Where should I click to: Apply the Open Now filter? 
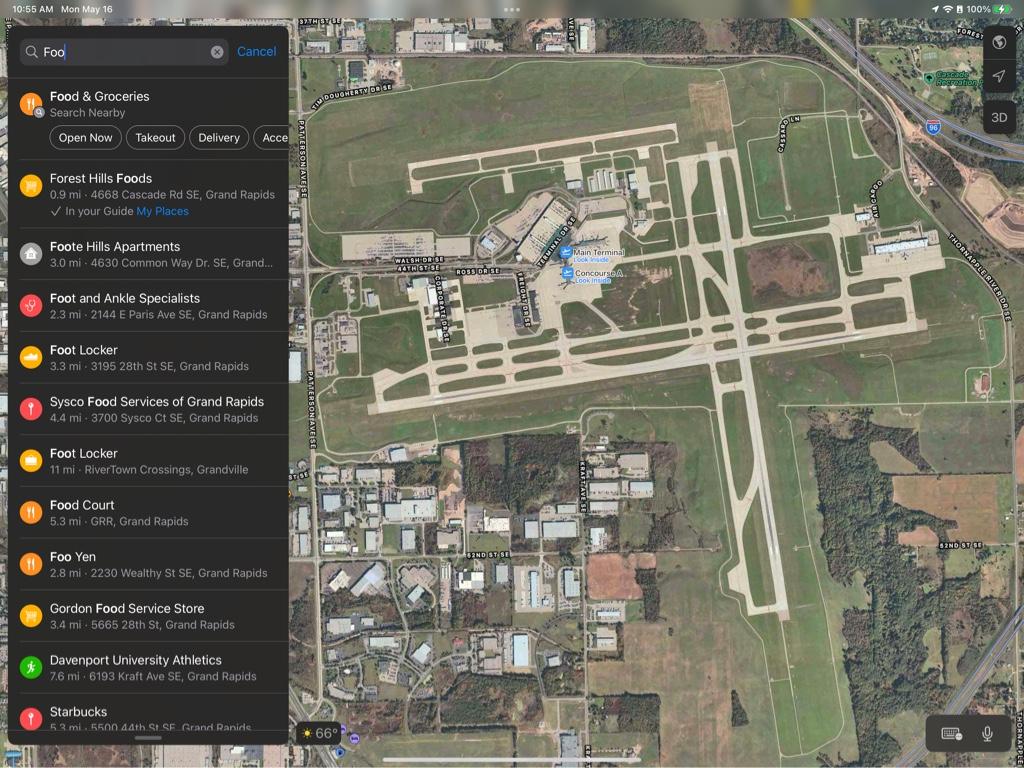[86, 138]
